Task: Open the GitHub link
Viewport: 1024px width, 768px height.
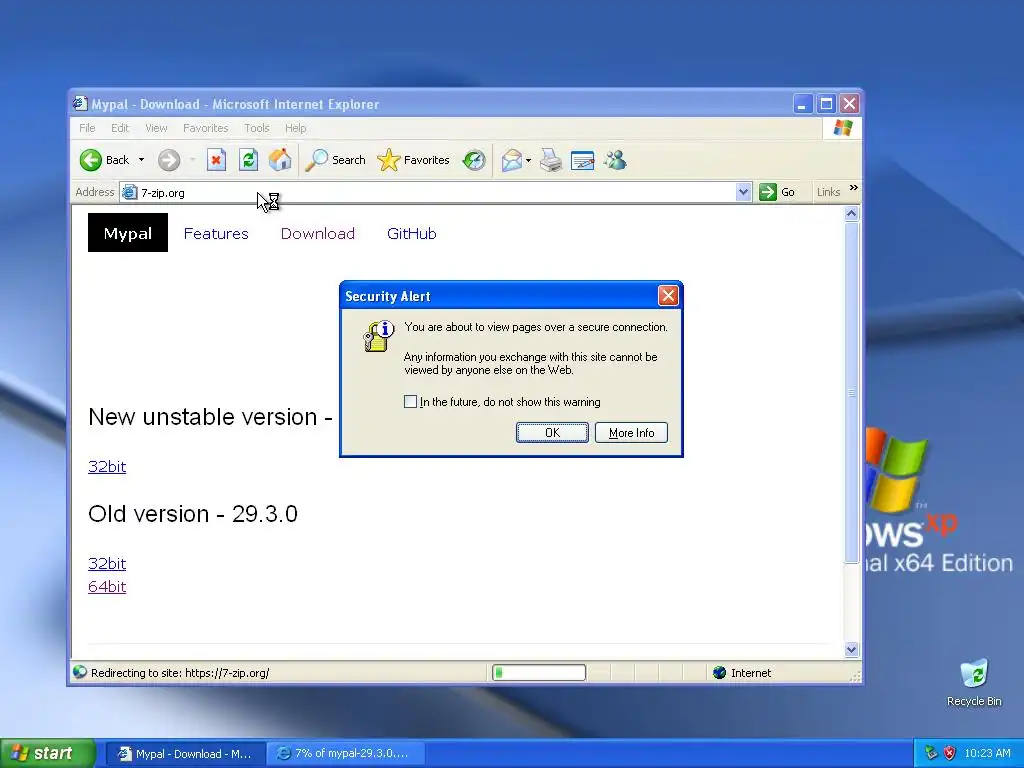Action: [411, 233]
